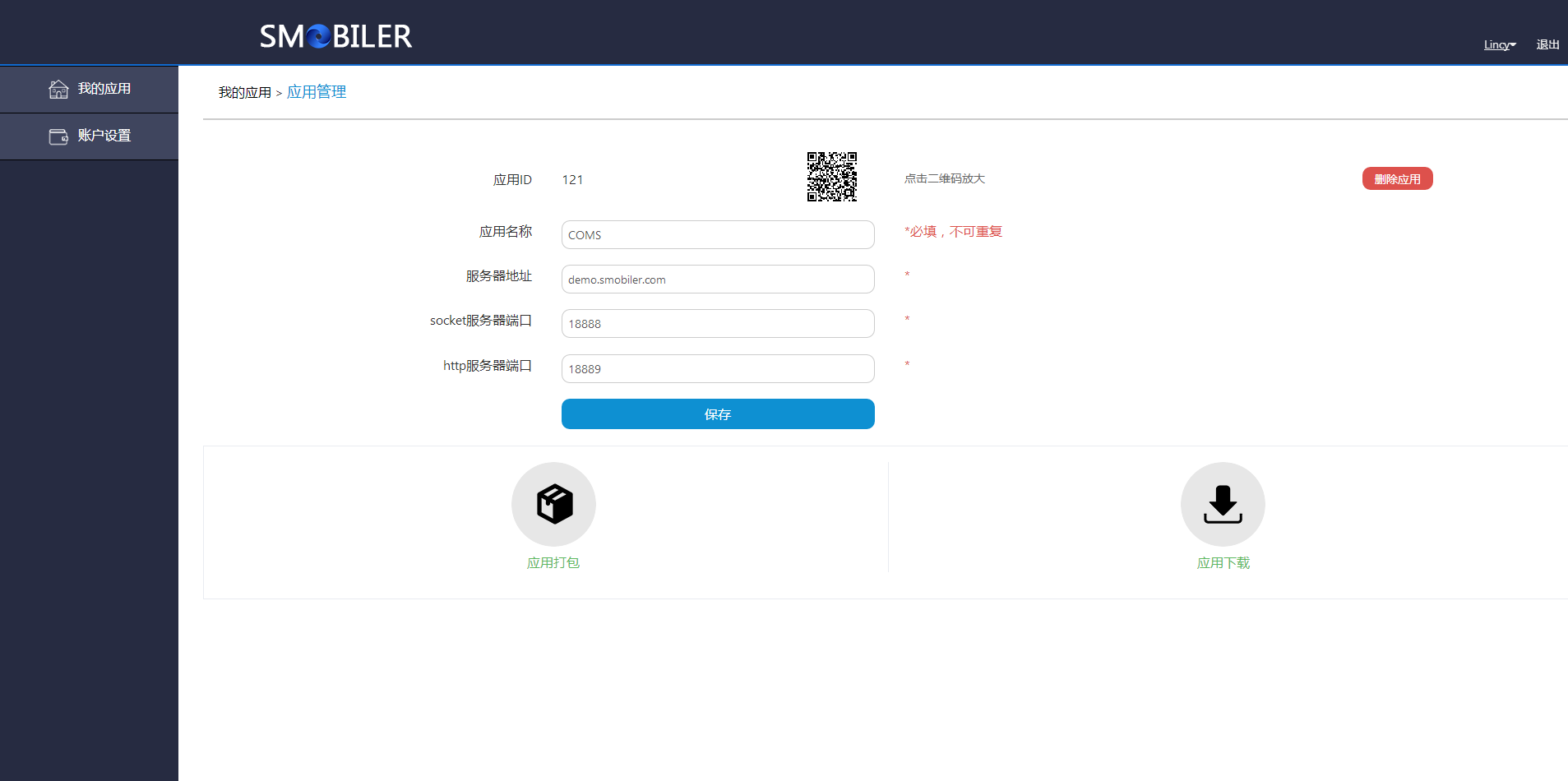Click the SMOBILER logo
This screenshot has height=781, width=1568.
[335, 36]
